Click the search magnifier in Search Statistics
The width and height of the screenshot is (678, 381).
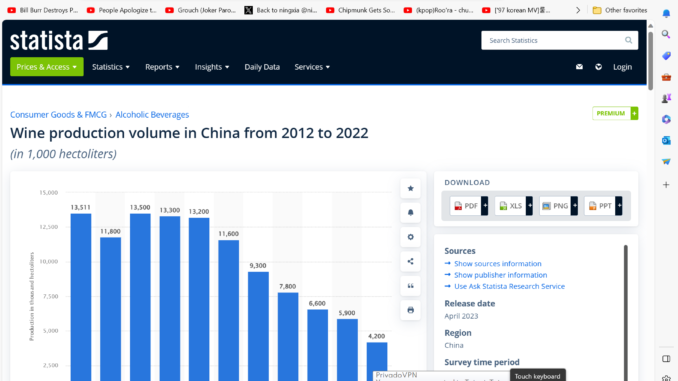pos(628,40)
